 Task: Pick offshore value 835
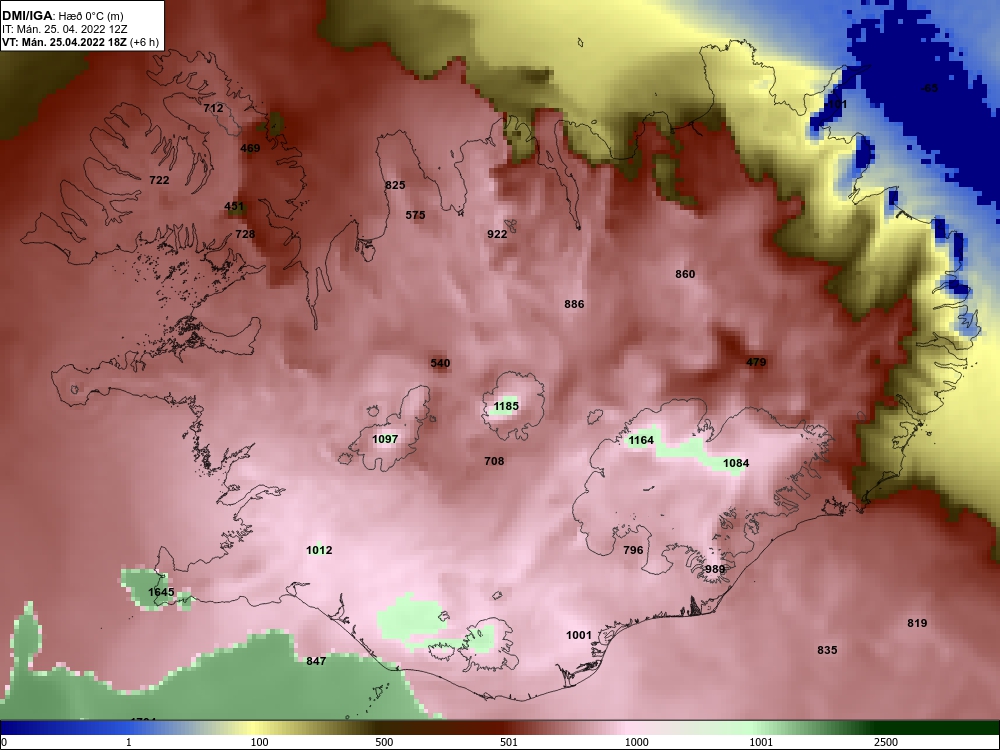pos(827,651)
